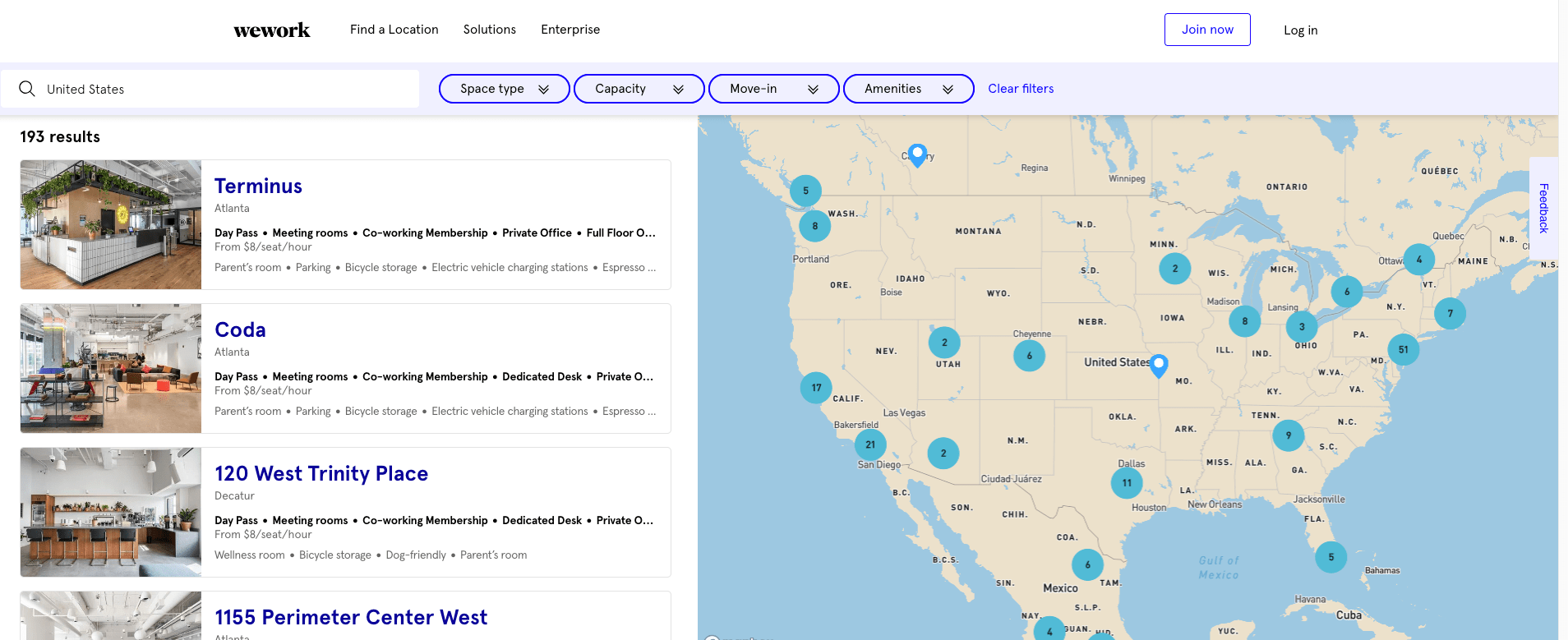View the 120 West Trinity Place photo
Image resolution: width=1568 pixels, height=640 pixels.
click(111, 512)
